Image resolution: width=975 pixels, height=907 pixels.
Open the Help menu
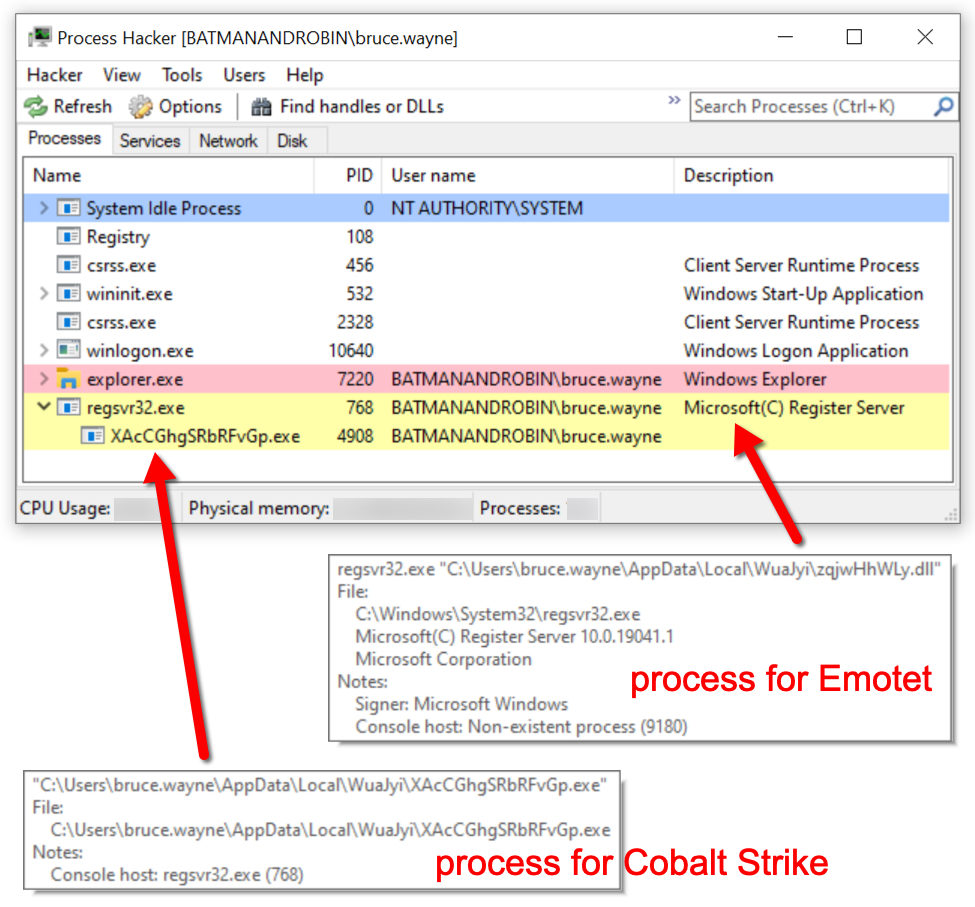(305, 75)
